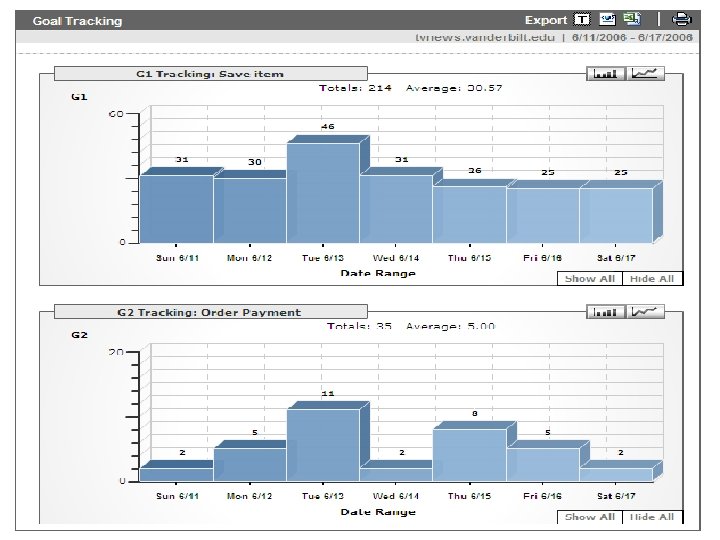Click the G1 axis label
This screenshot has height=540, width=720.
pyautogui.click(x=79, y=97)
